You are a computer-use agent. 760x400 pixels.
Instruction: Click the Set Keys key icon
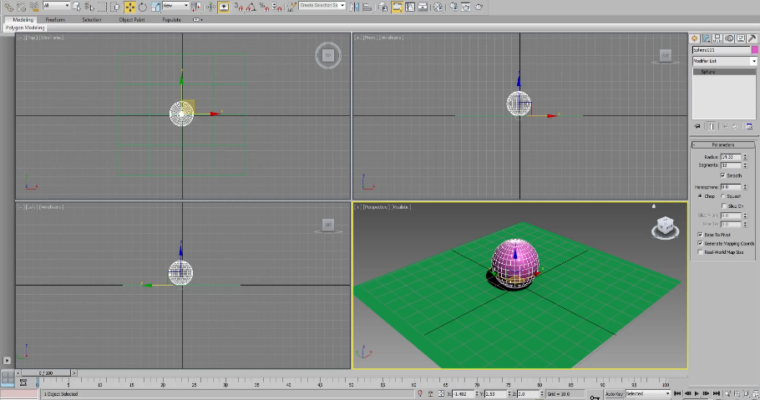[x=594, y=397]
